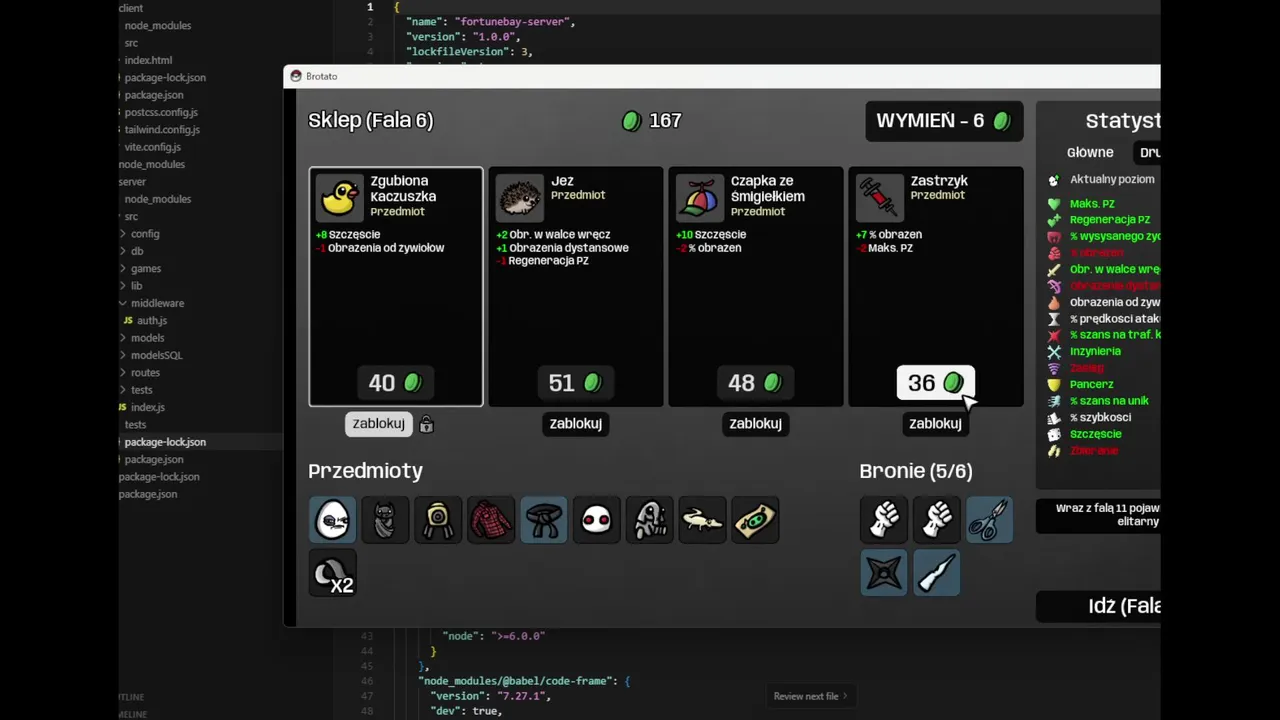Screen dimensions: 1280x720
Task: Open auth.js in the editor explorer
Action: (x=152, y=321)
